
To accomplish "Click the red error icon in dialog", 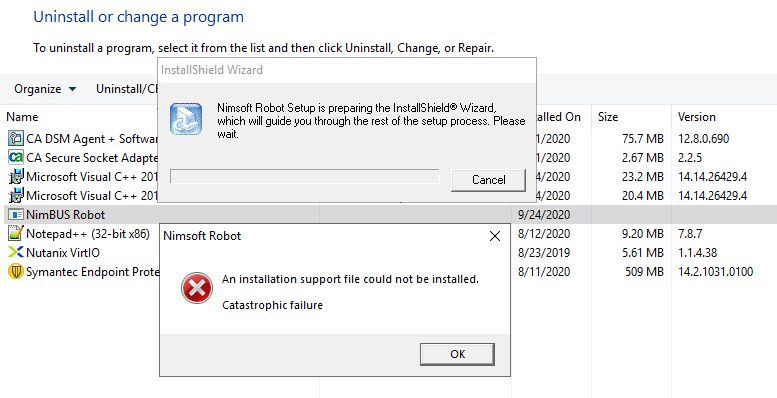I will point(197,287).
